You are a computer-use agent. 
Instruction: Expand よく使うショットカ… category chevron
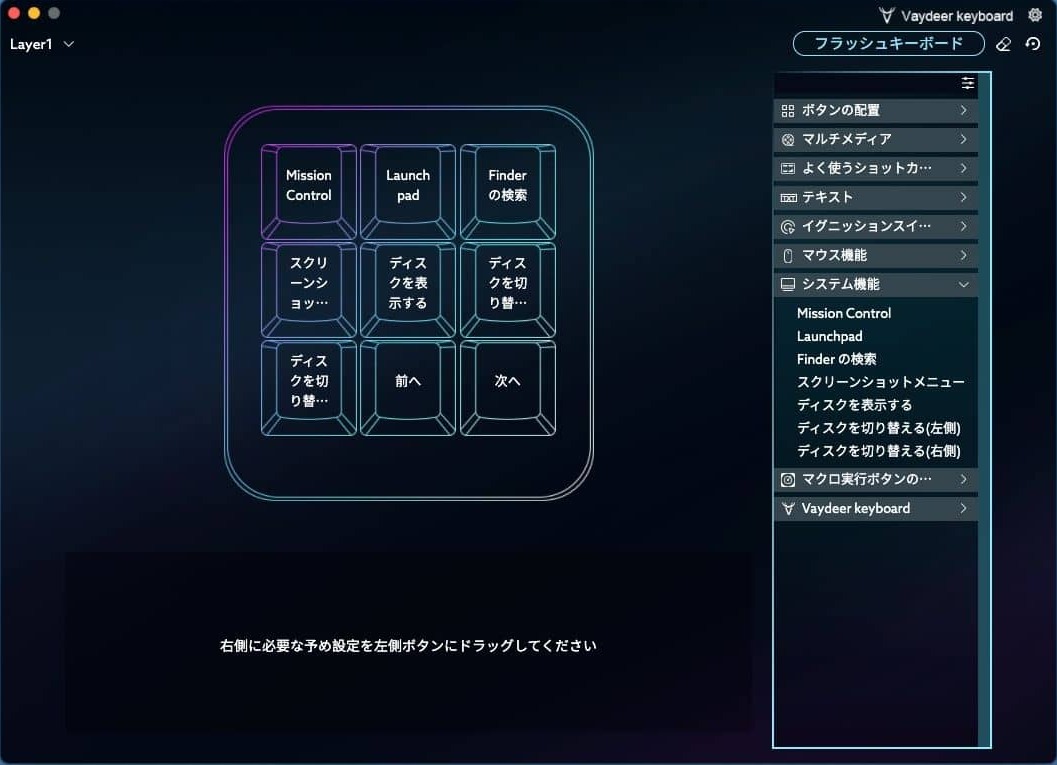963,169
